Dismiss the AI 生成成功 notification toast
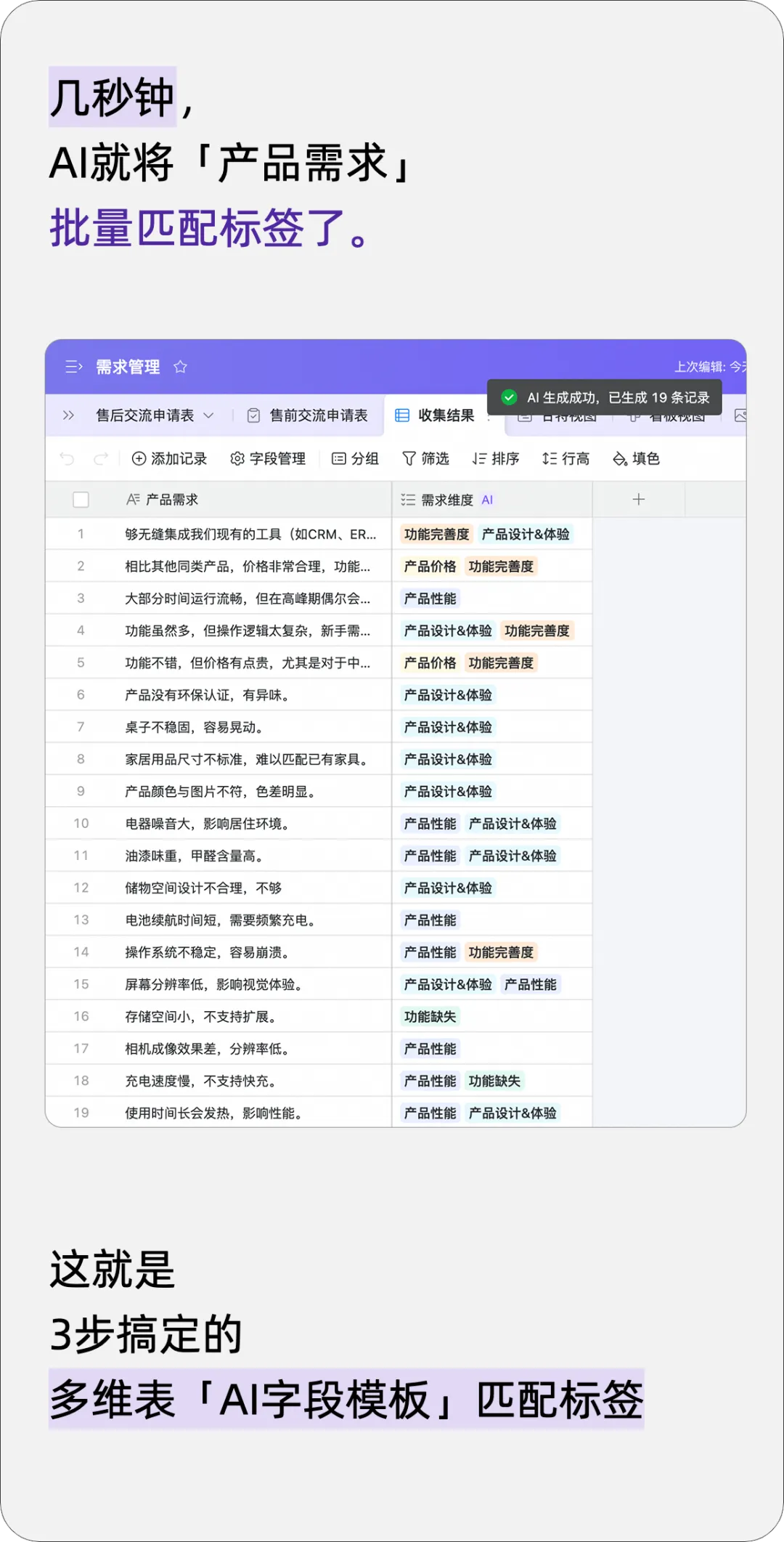This screenshot has height=1542, width=784. [604, 397]
